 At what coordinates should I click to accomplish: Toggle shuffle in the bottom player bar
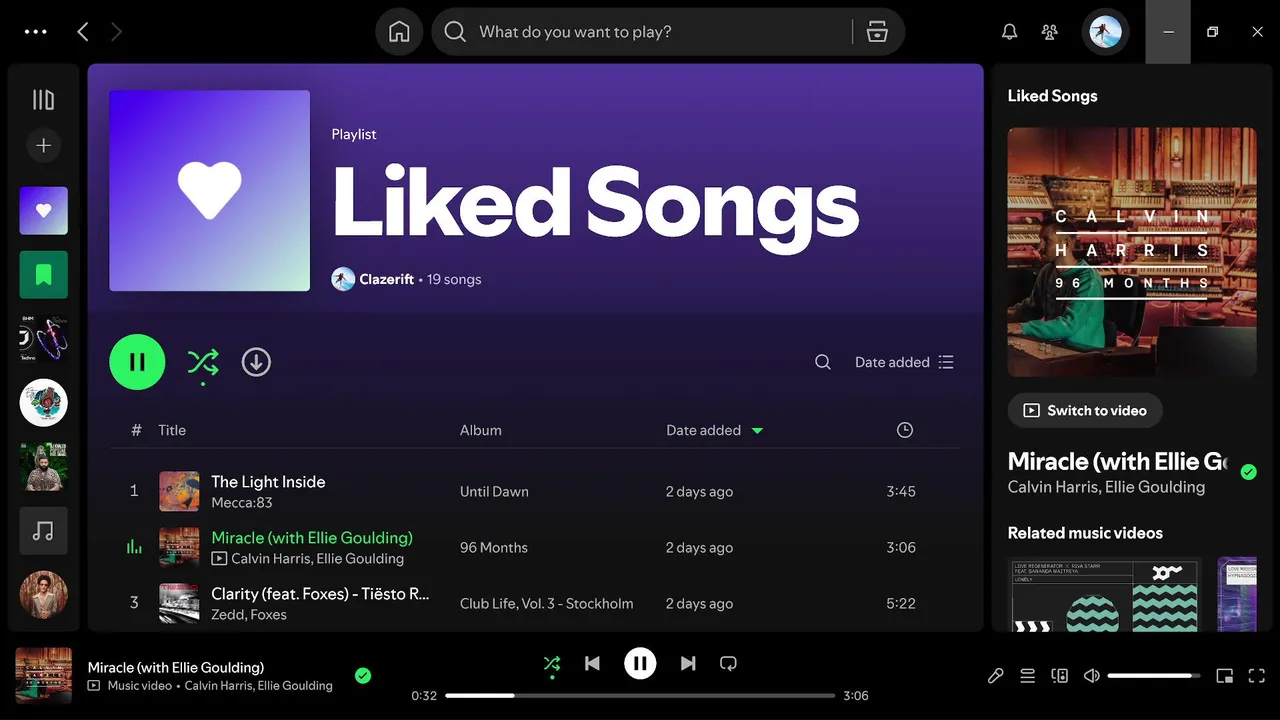(x=552, y=663)
